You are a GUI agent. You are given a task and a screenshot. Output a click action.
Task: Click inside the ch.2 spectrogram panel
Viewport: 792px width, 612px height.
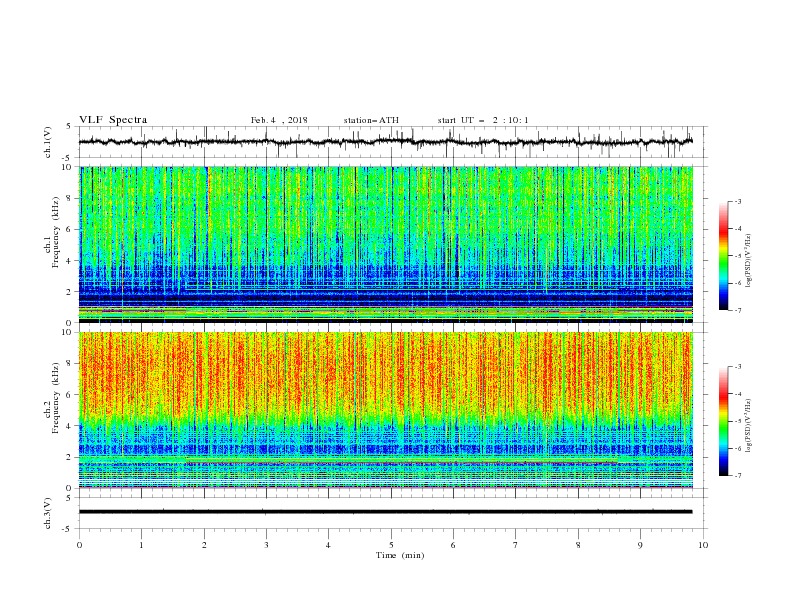tap(386, 410)
